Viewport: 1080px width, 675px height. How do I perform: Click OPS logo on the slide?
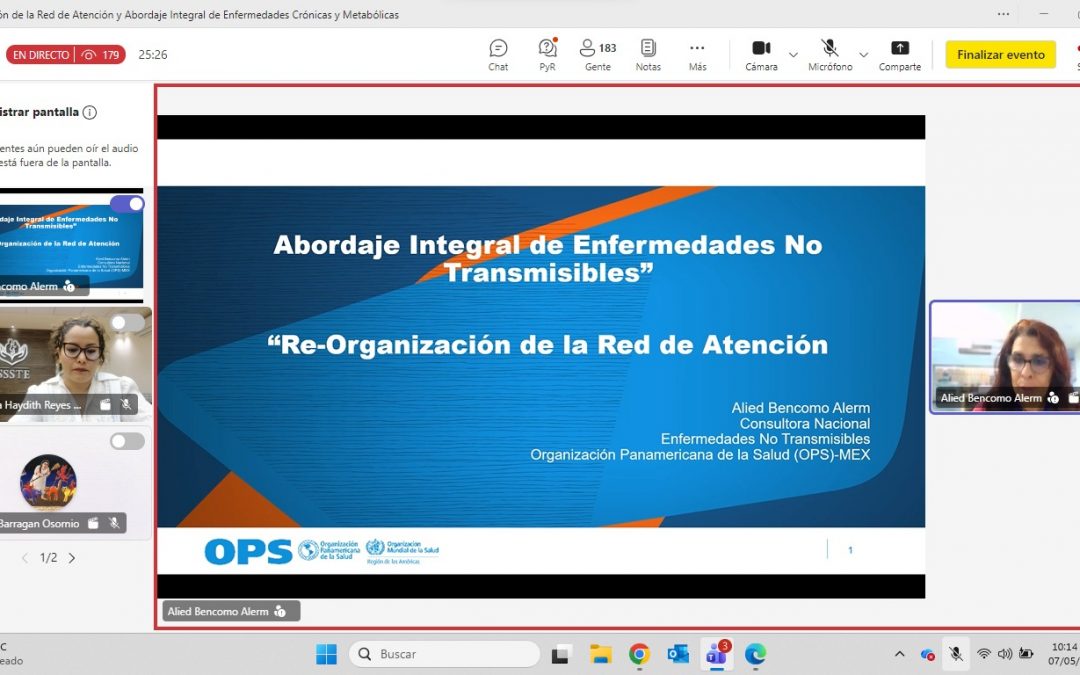[x=249, y=552]
